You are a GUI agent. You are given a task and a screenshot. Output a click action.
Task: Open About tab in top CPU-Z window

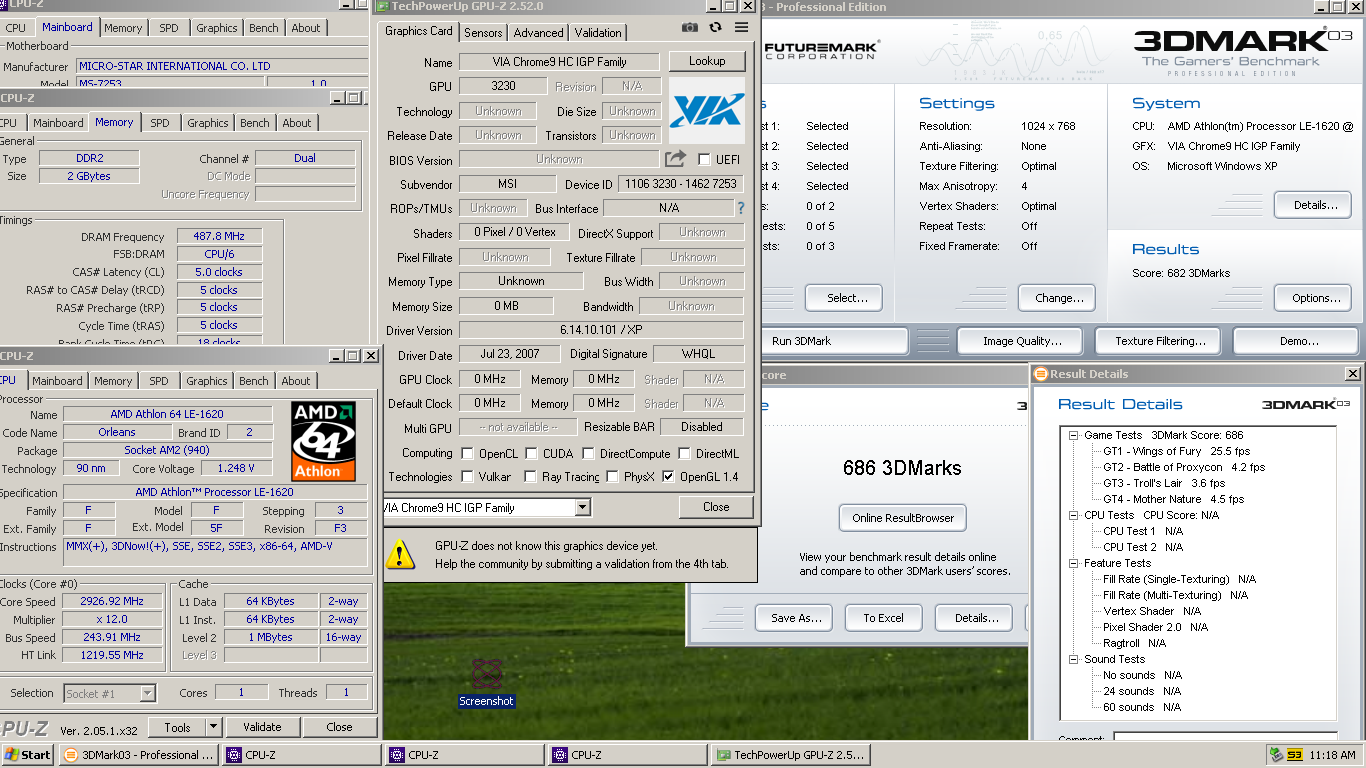[x=306, y=28]
